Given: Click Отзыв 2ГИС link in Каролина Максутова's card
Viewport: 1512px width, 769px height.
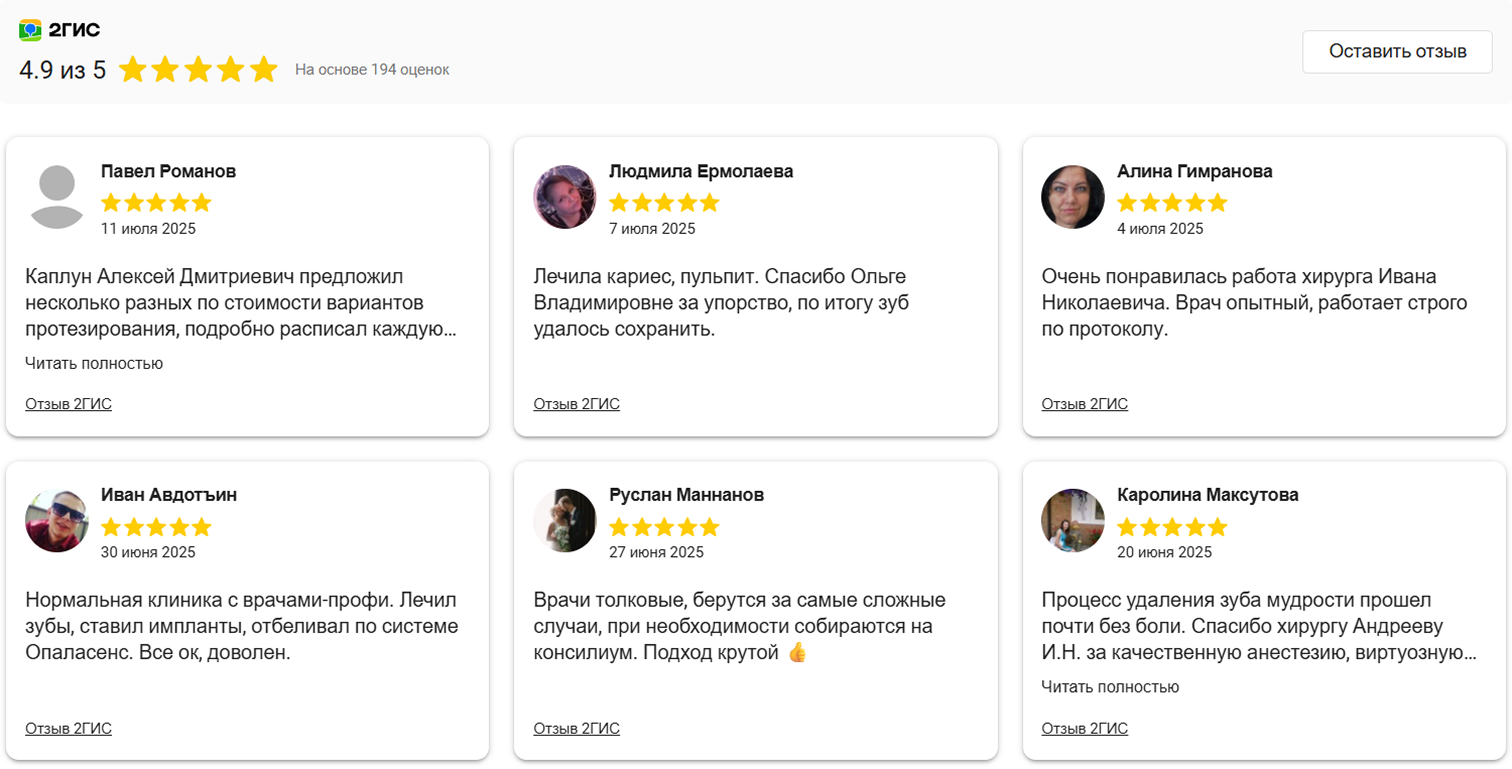Looking at the screenshot, I should pyautogui.click(x=1084, y=728).
